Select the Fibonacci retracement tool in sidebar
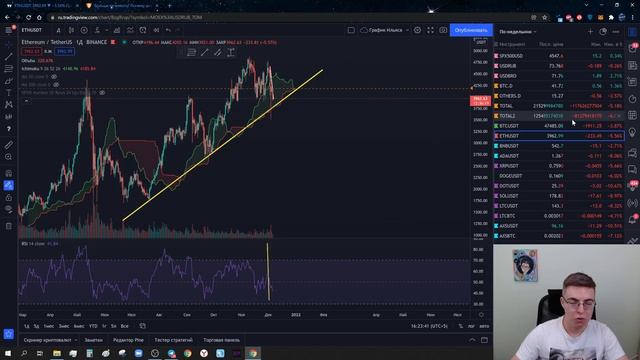 [x=9, y=69]
